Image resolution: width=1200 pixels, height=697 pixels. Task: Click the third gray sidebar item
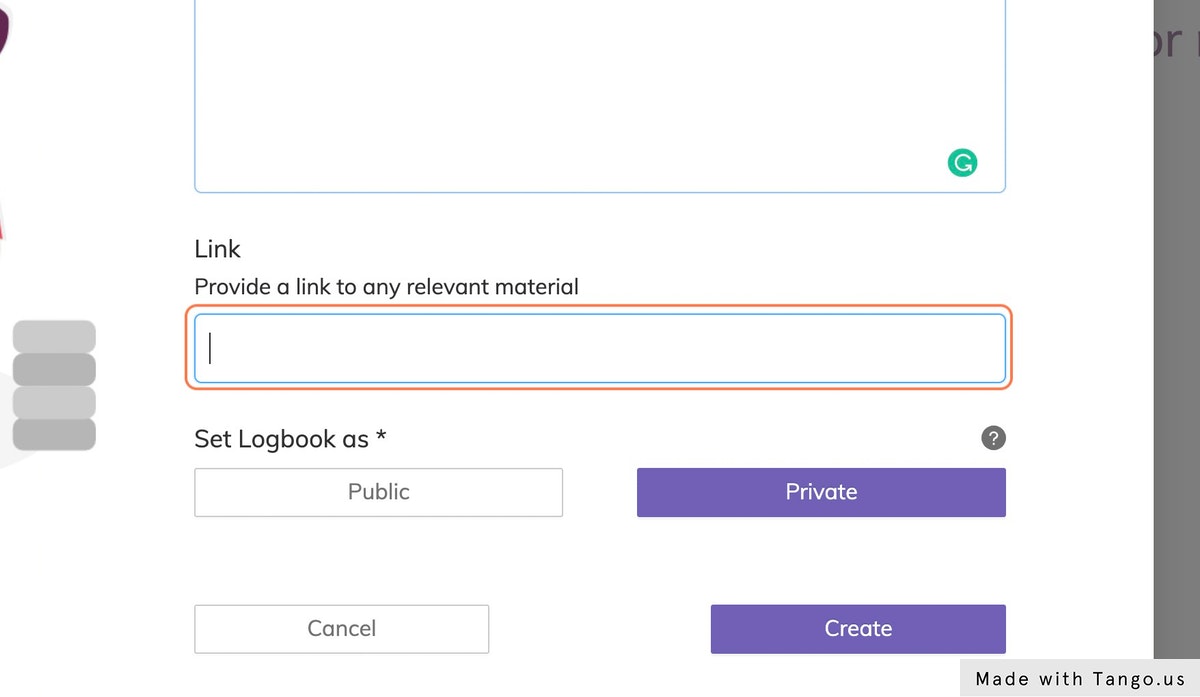tap(54, 402)
